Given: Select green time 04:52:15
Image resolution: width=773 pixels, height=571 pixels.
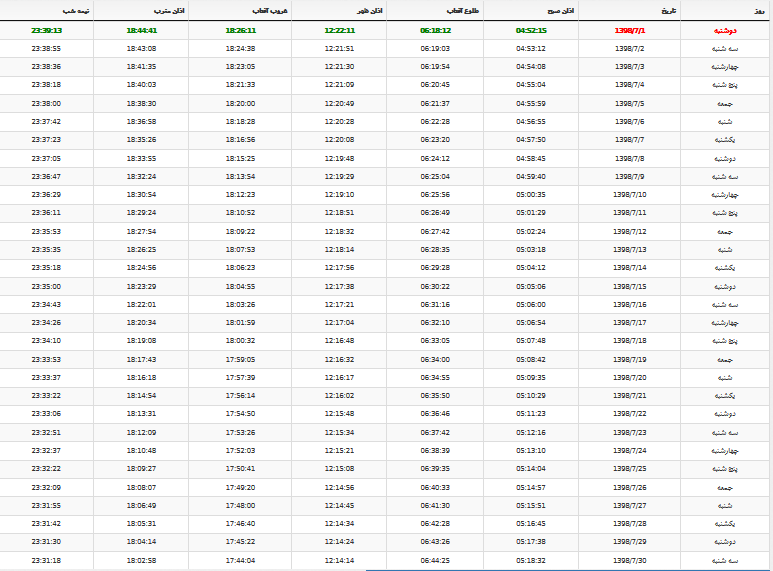Looking at the screenshot, I should pyautogui.click(x=531, y=31).
